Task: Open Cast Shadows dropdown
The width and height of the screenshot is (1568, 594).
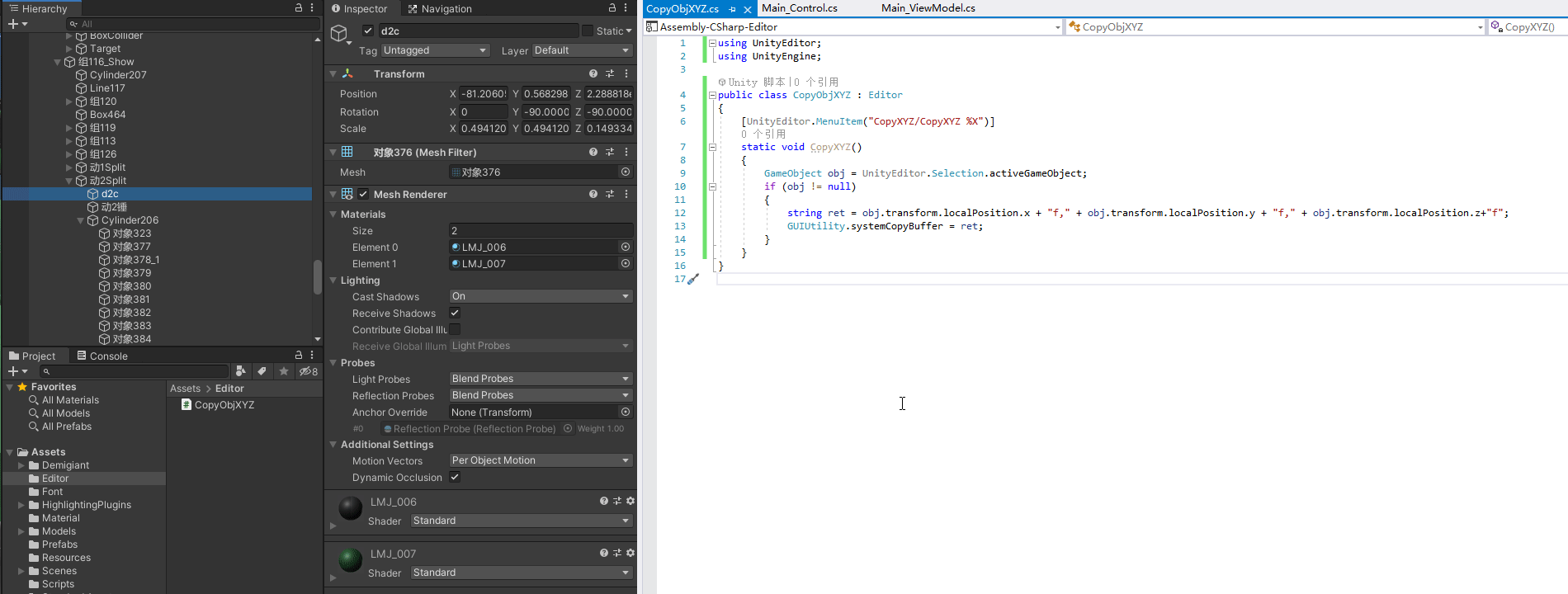Action: 541,296
